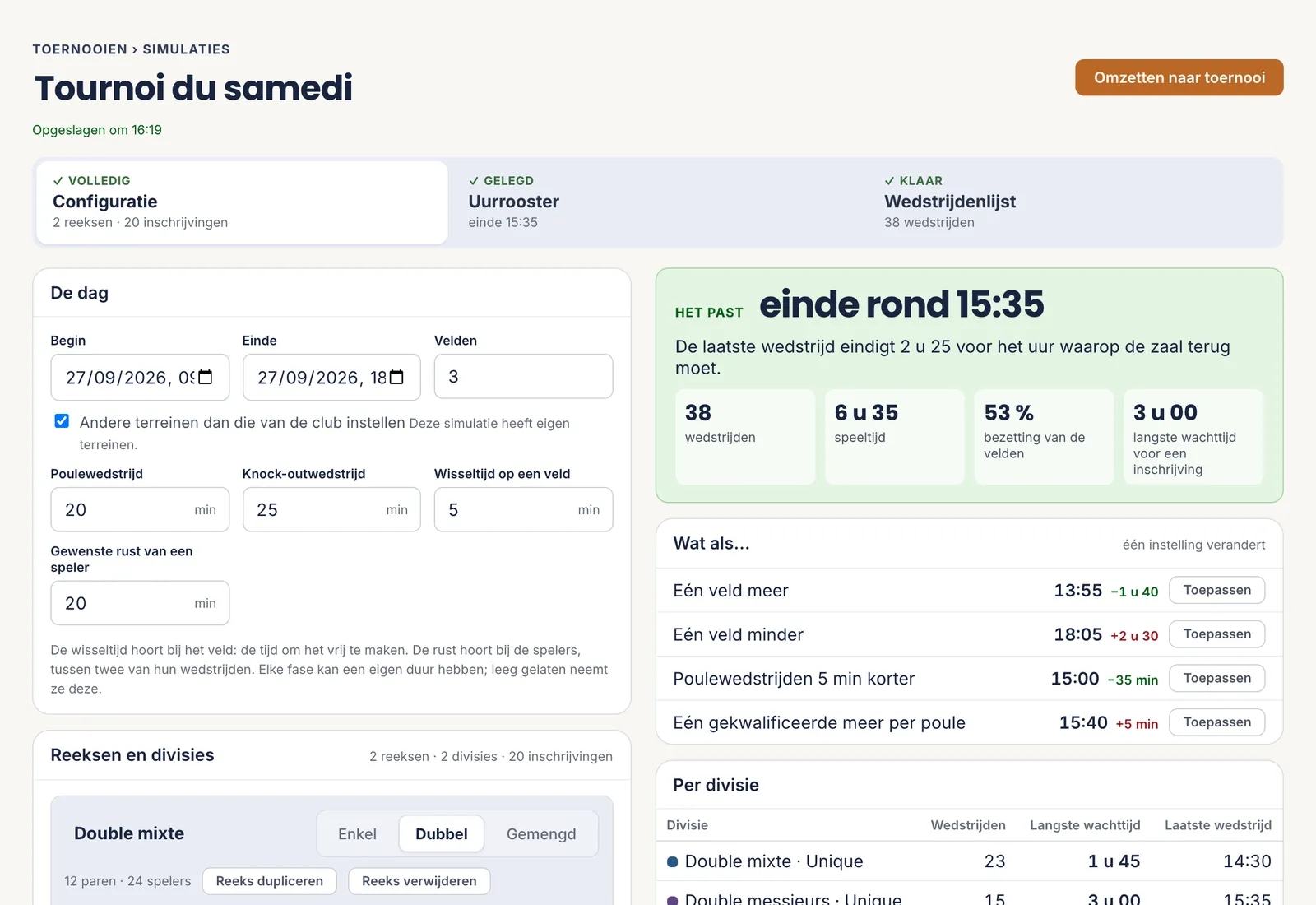Click Reeks dupliceren button

click(269, 881)
